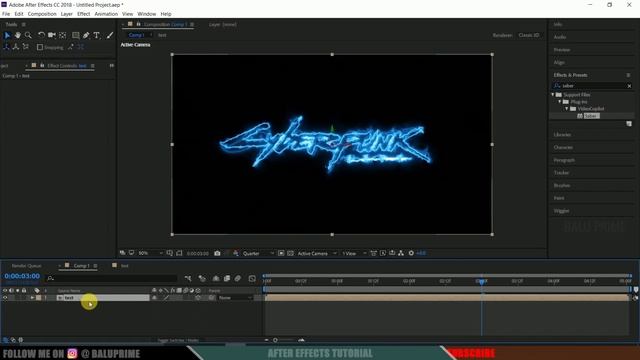Click the Reset Exposure icon in viewer footer
Screen dimensions: 640x360
tap(411, 253)
